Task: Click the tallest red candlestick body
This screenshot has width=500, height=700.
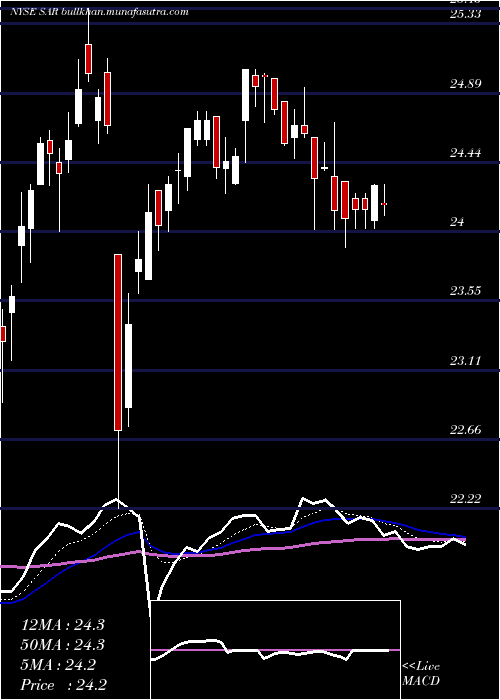Action: [x=118, y=342]
